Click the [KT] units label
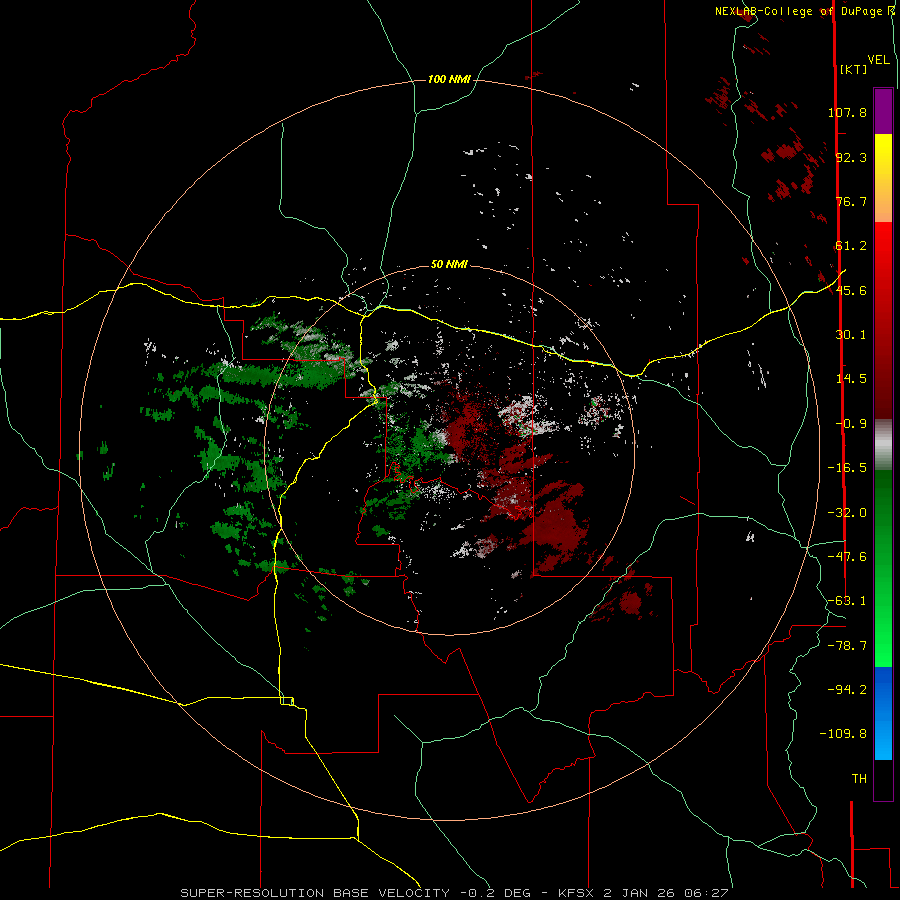The width and height of the screenshot is (900, 900). tap(853, 69)
